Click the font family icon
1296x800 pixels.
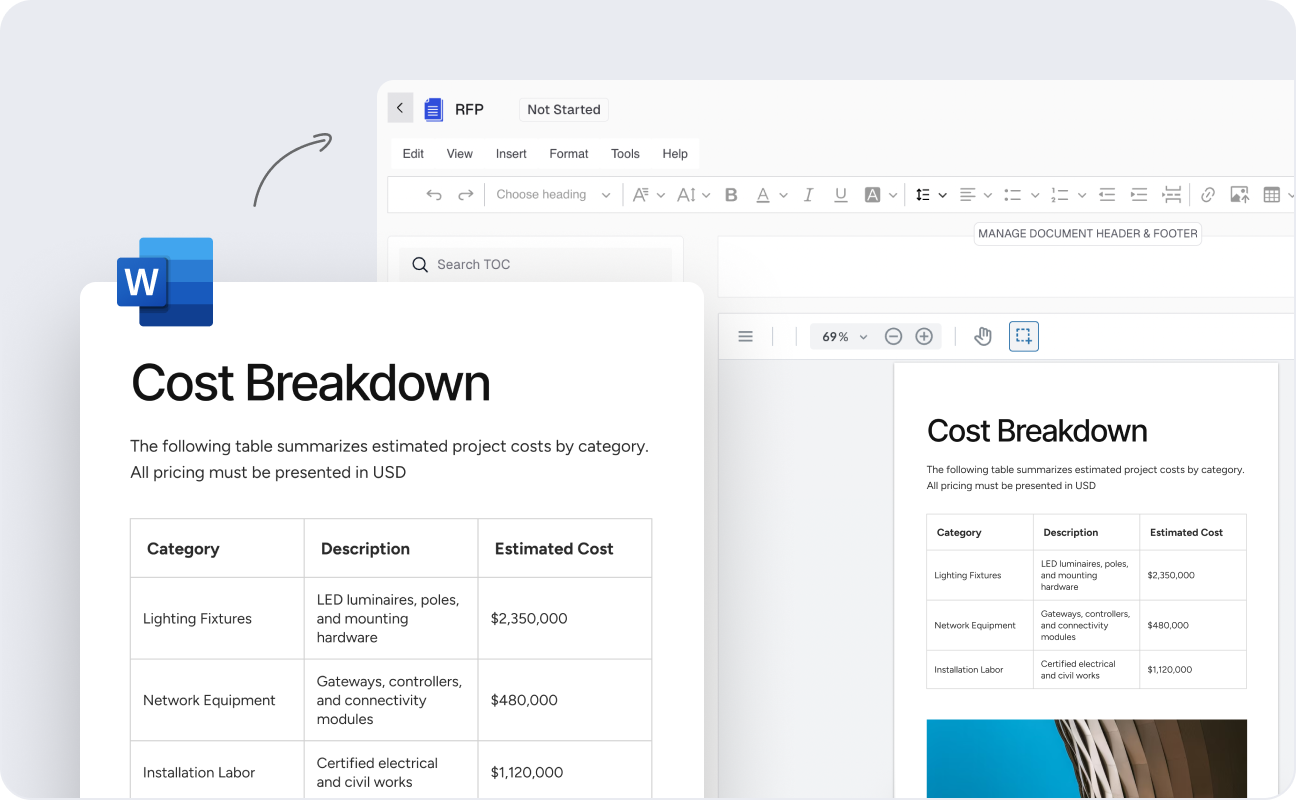pos(640,195)
